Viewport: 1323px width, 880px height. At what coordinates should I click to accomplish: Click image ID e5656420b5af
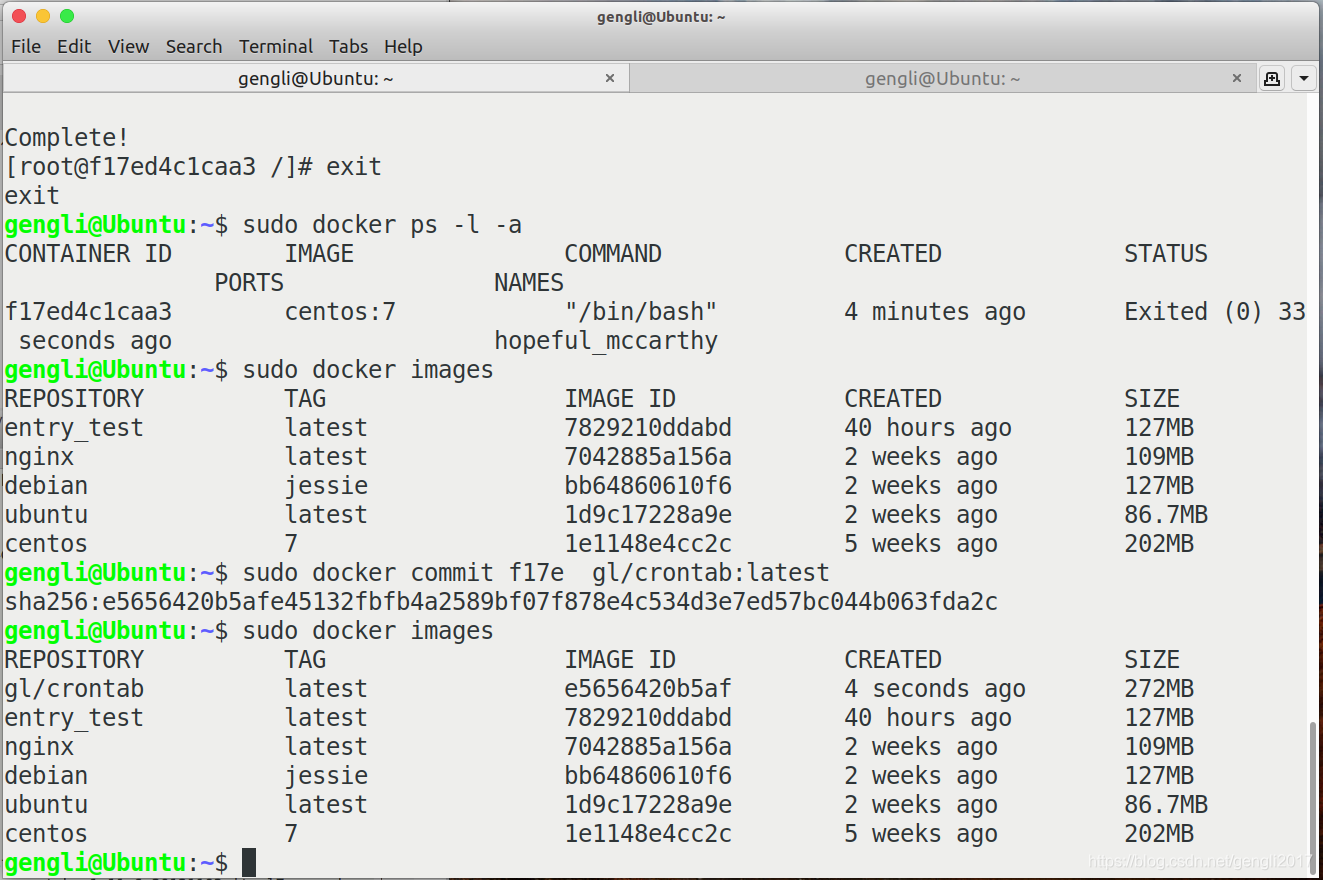click(x=648, y=689)
